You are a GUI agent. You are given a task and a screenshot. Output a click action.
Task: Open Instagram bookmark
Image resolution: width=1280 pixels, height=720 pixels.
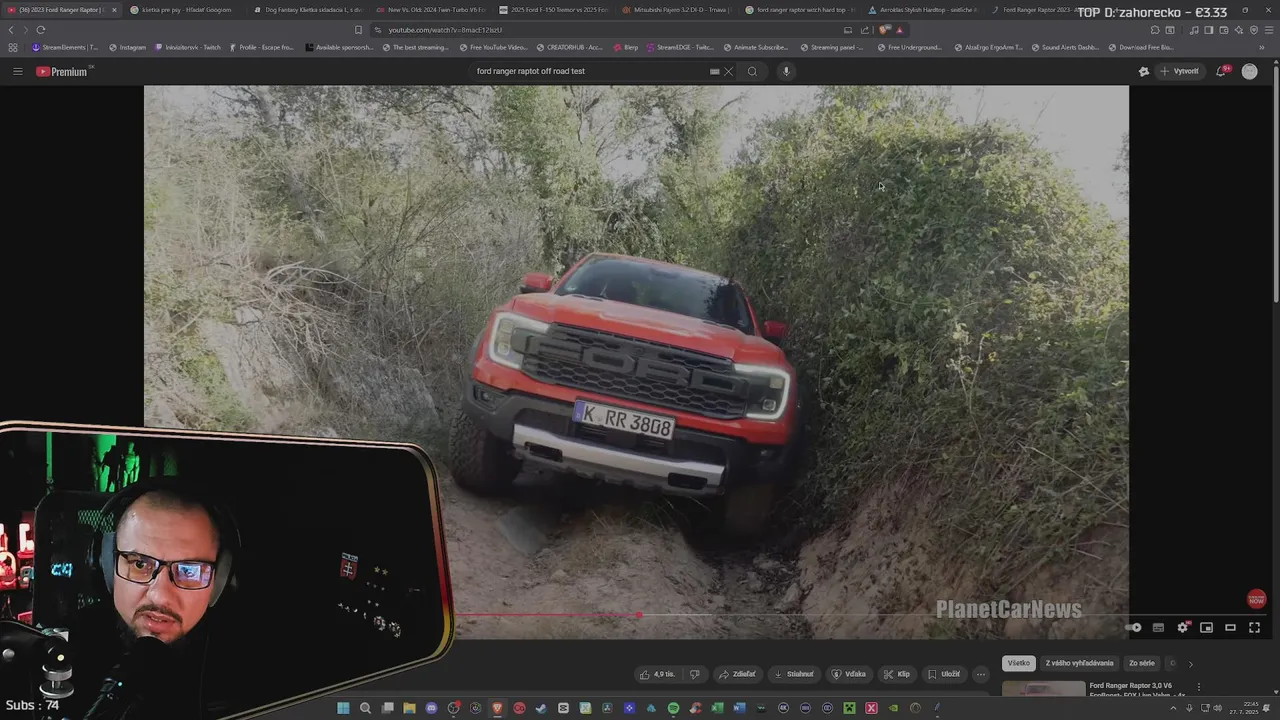(x=128, y=47)
